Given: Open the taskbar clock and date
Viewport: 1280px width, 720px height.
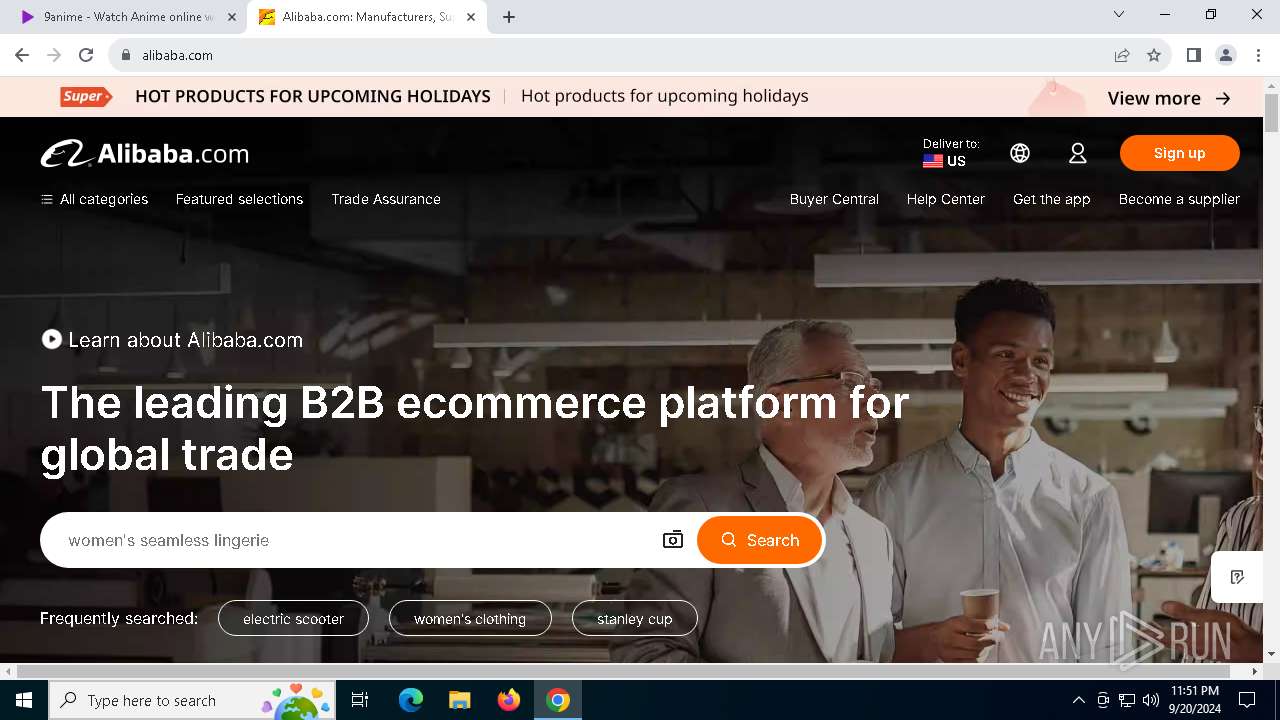Looking at the screenshot, I should [1194, 700].
